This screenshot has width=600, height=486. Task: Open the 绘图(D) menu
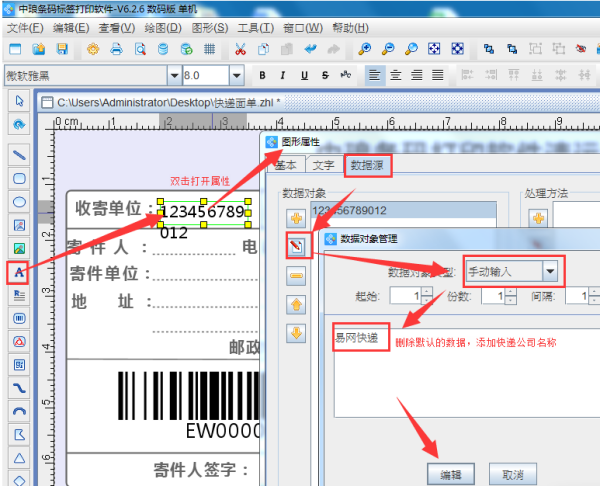click(163, 28)
